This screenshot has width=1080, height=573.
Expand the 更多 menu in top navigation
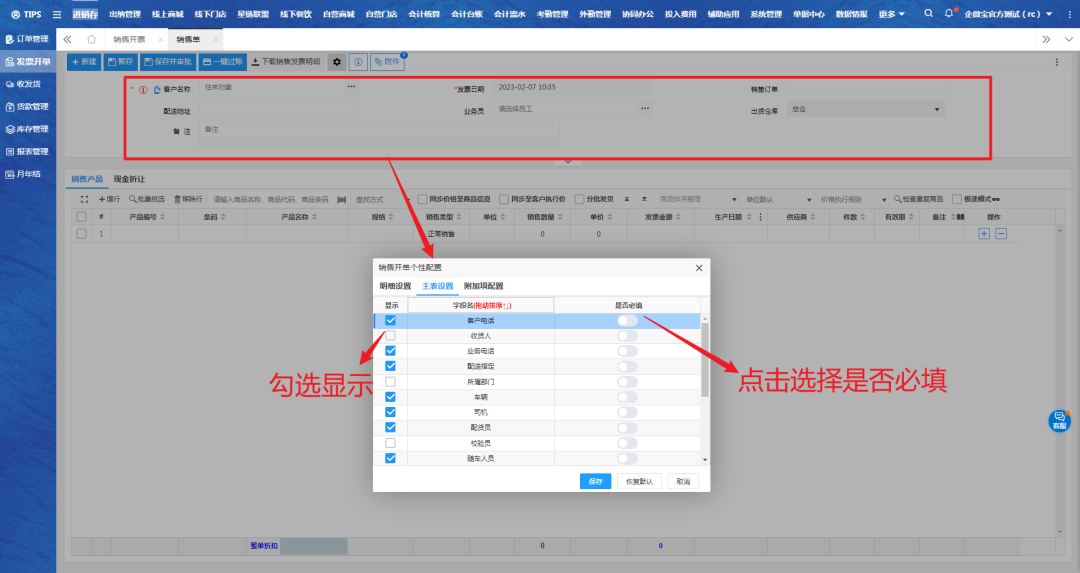(892, 14)
